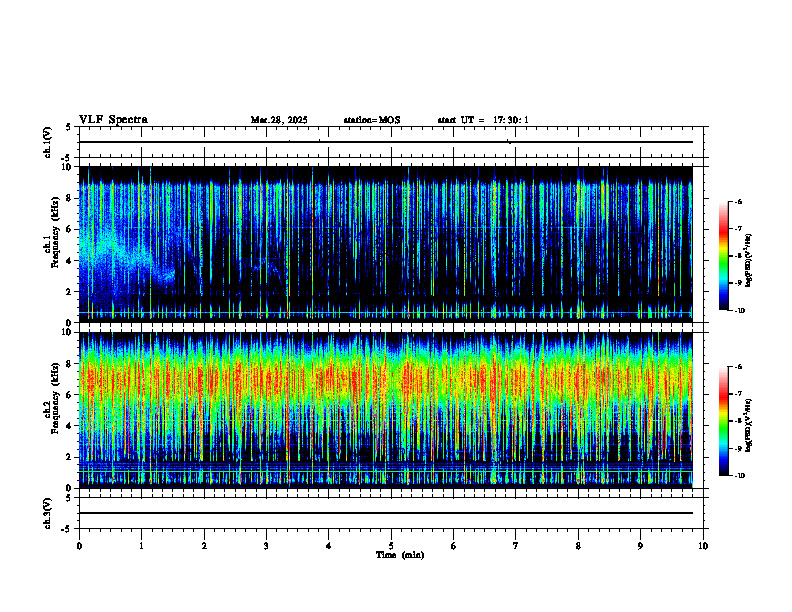Screen dimensions: 792x612
Task: Click the "8" kHz tick on ch.1 frequency axis
Action: click(70, 198)
